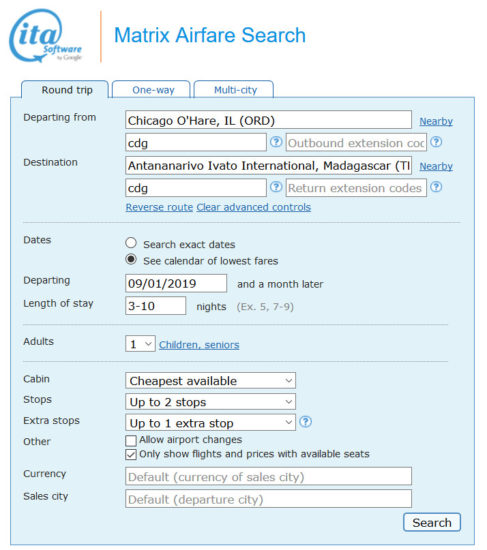
Task: Click the Clear advanced controls link
Action: tap(253, 207)
